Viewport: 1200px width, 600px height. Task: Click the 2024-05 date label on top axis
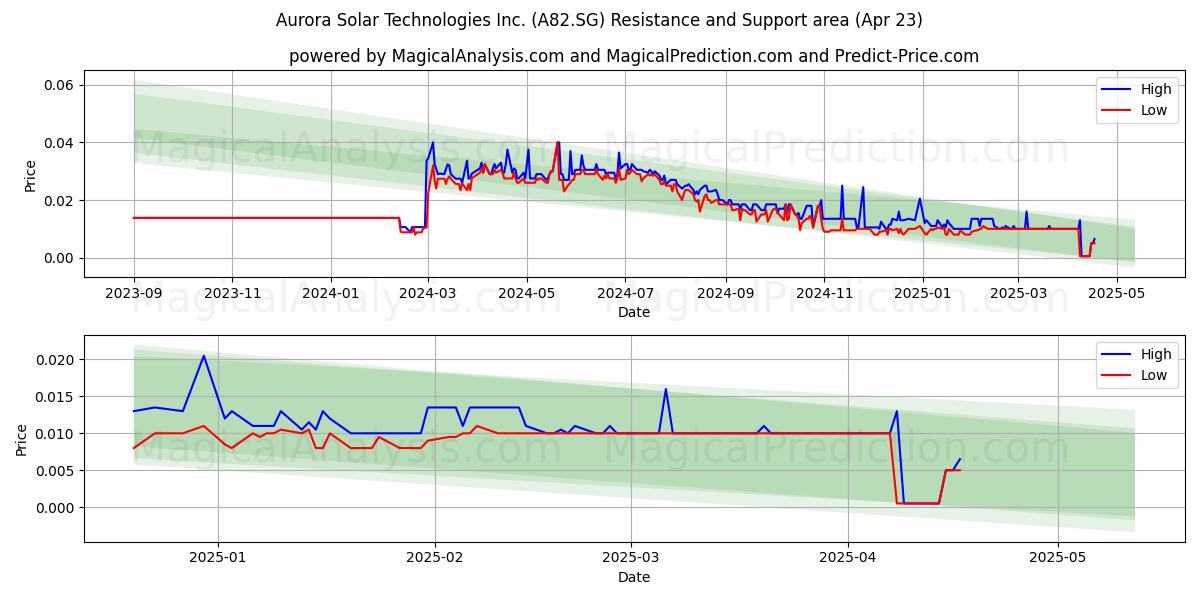tap(526, 293)
